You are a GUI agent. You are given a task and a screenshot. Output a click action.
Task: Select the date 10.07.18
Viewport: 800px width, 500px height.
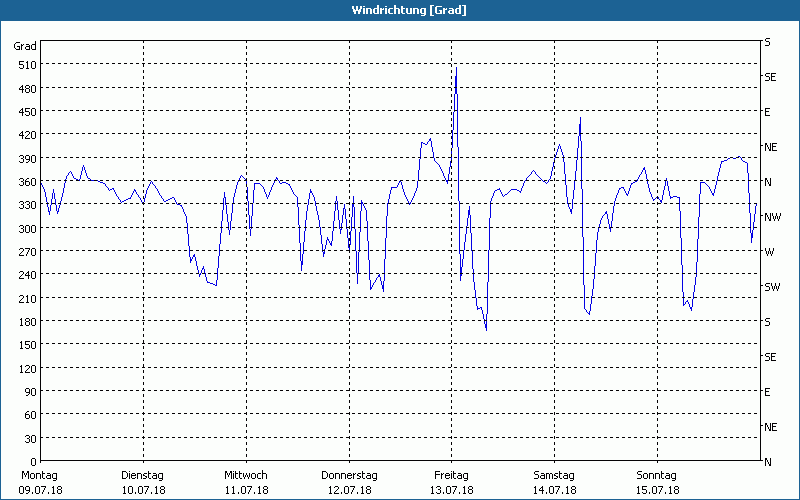click(x=143, y=490)
